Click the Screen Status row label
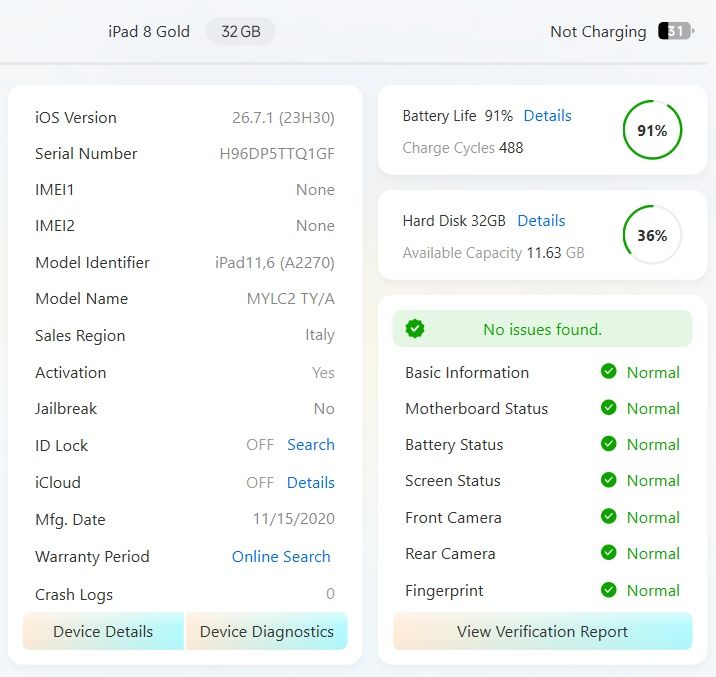This screenshot has height=677, width=716. (x=453, y=481)
